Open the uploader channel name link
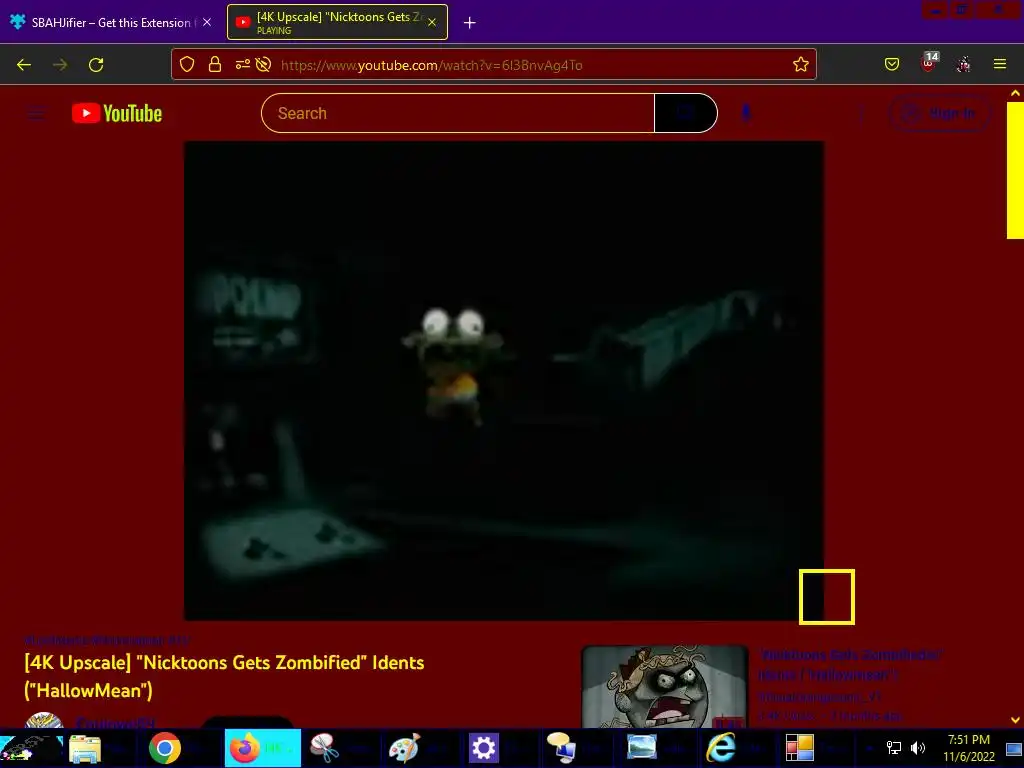The height and width of the screenshot is (768, 1024). click(116, 722)
